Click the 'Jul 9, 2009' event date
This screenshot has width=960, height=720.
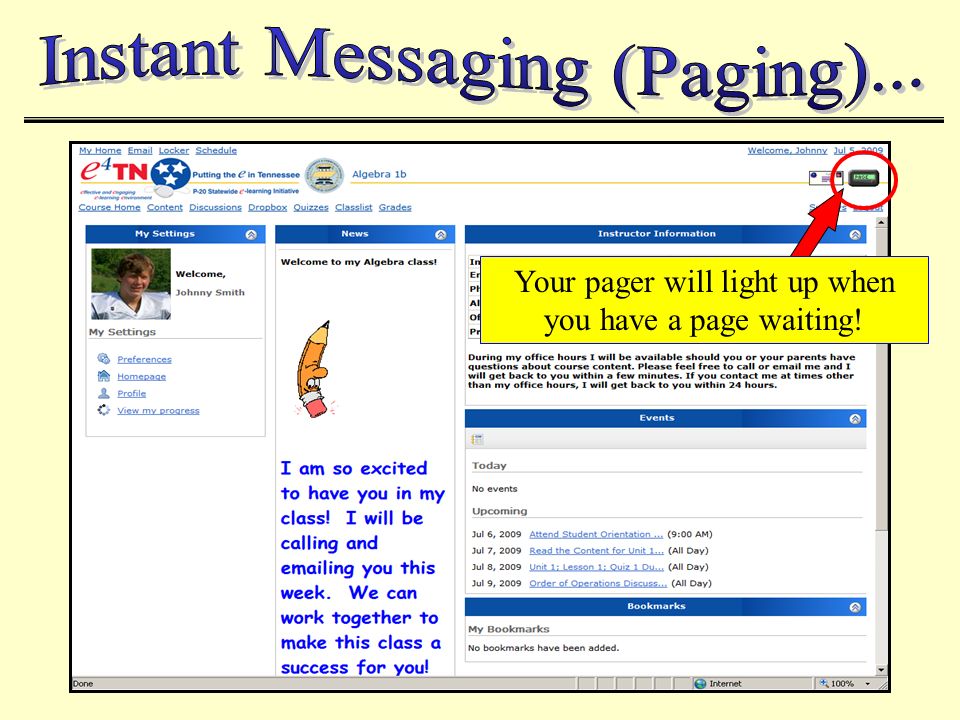(x=497, y=583)
